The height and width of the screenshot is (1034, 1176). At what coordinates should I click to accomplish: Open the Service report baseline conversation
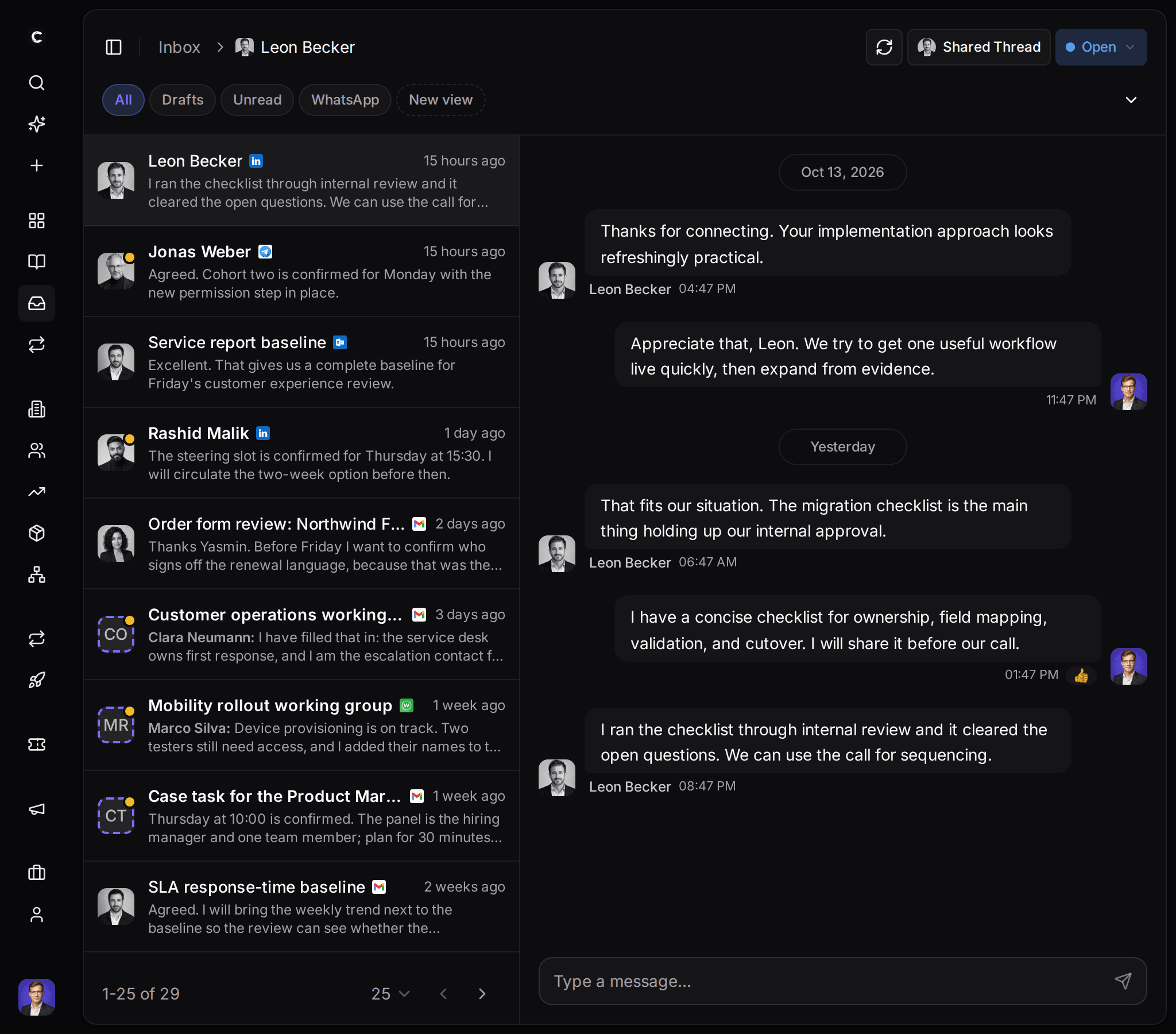301,362
